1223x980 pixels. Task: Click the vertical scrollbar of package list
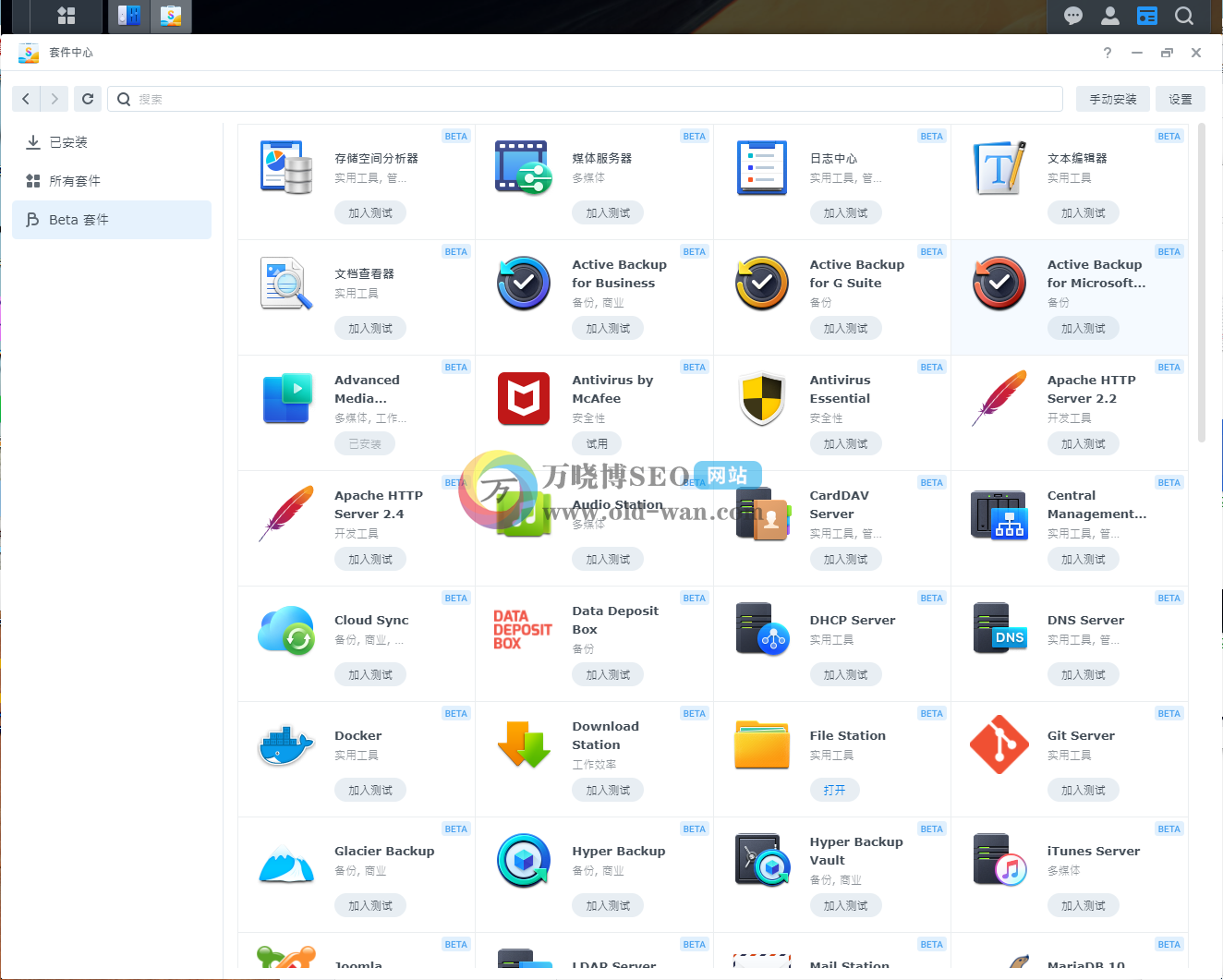1201,283
